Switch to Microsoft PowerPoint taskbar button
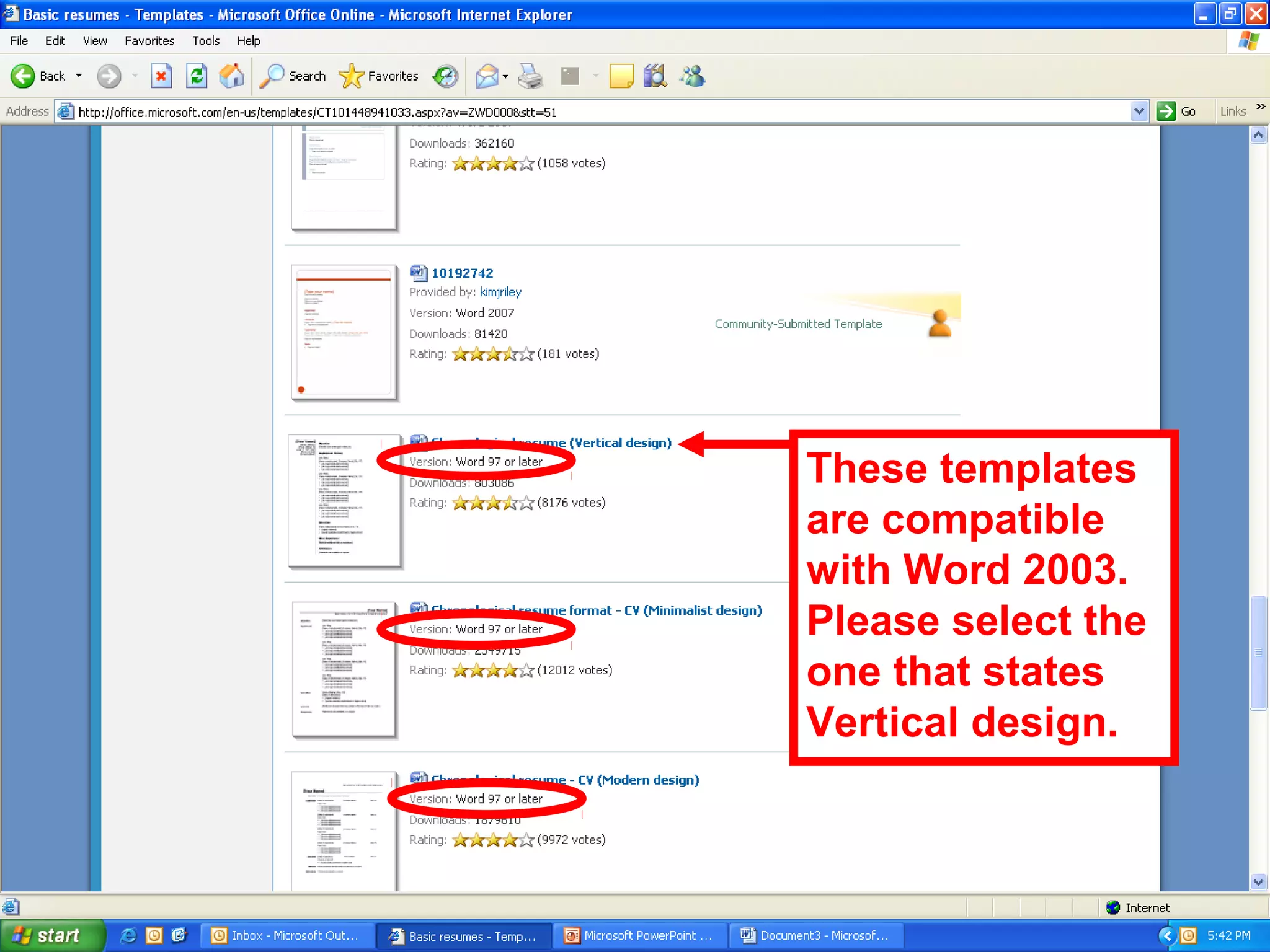This screenshot has height=952, width=1270. coord(639,936)
